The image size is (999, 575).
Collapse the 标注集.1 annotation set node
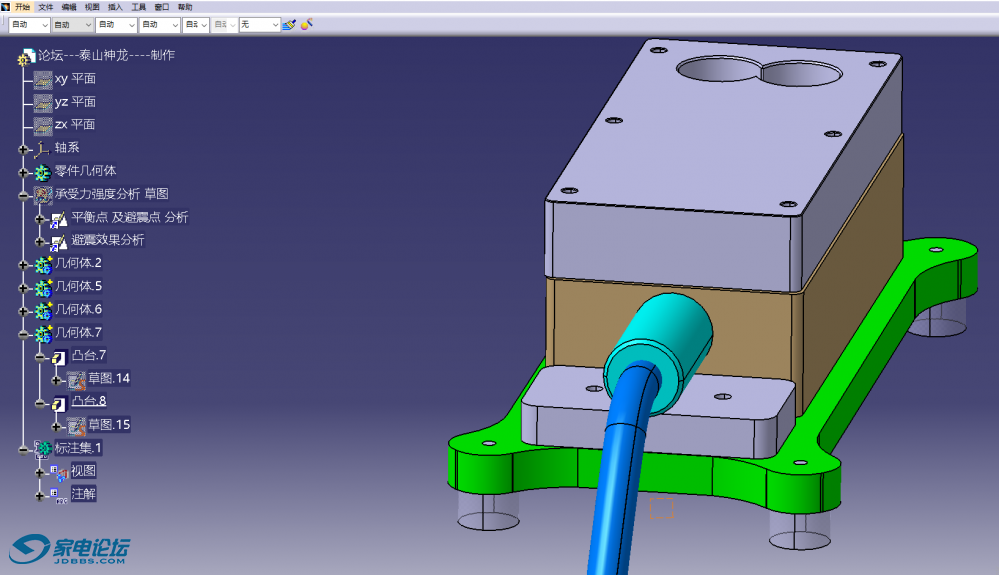(24, 448)
